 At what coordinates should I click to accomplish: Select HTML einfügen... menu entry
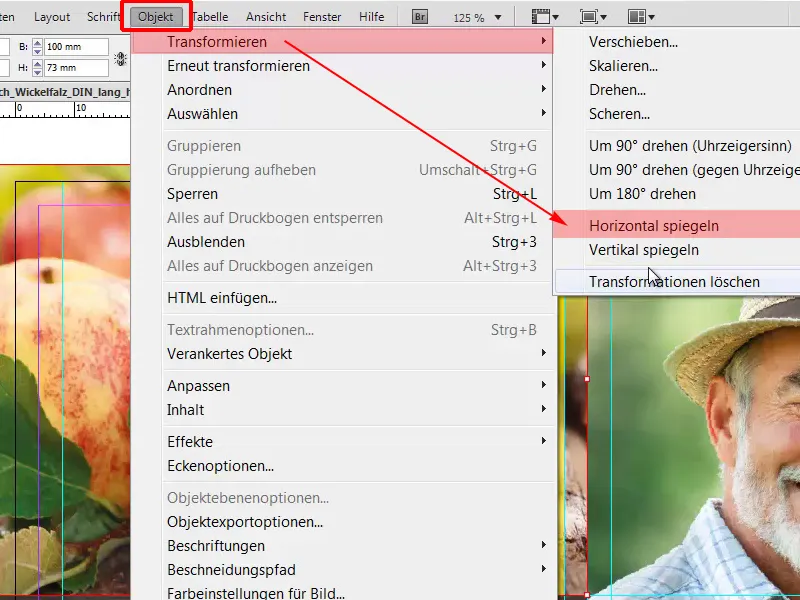click(342, 298)
